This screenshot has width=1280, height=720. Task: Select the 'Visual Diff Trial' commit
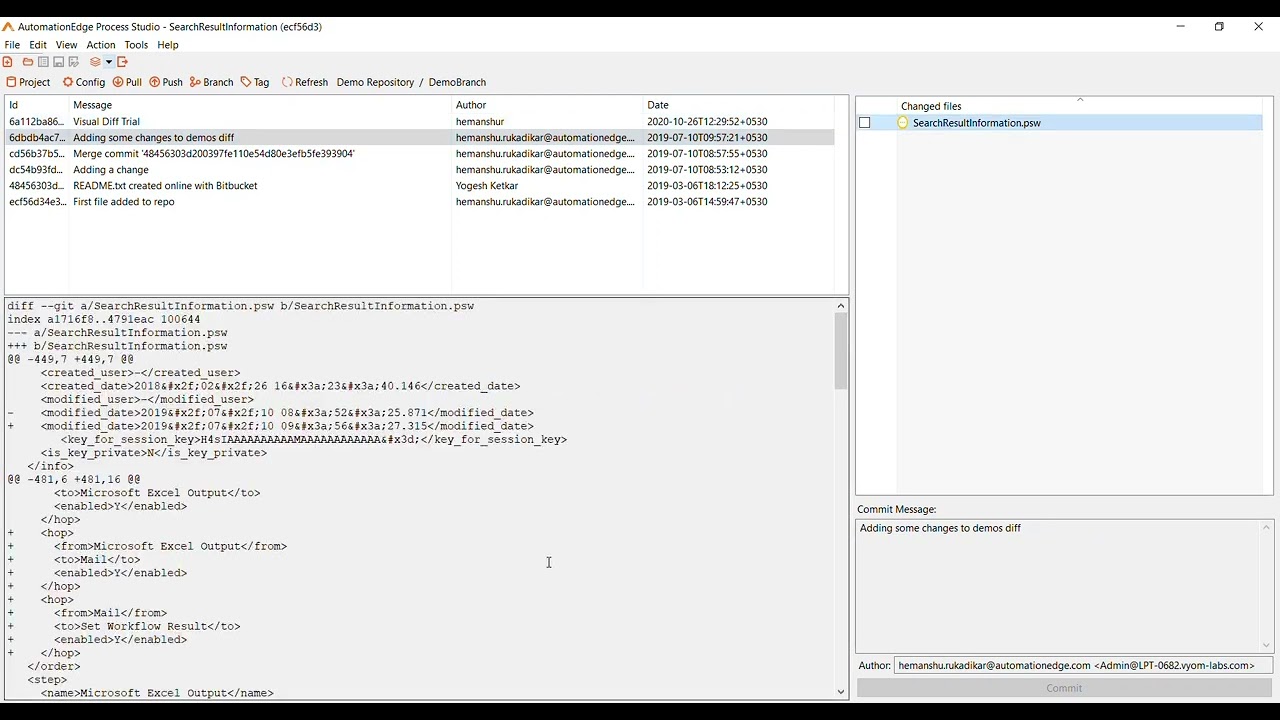(x=420, y=122)
